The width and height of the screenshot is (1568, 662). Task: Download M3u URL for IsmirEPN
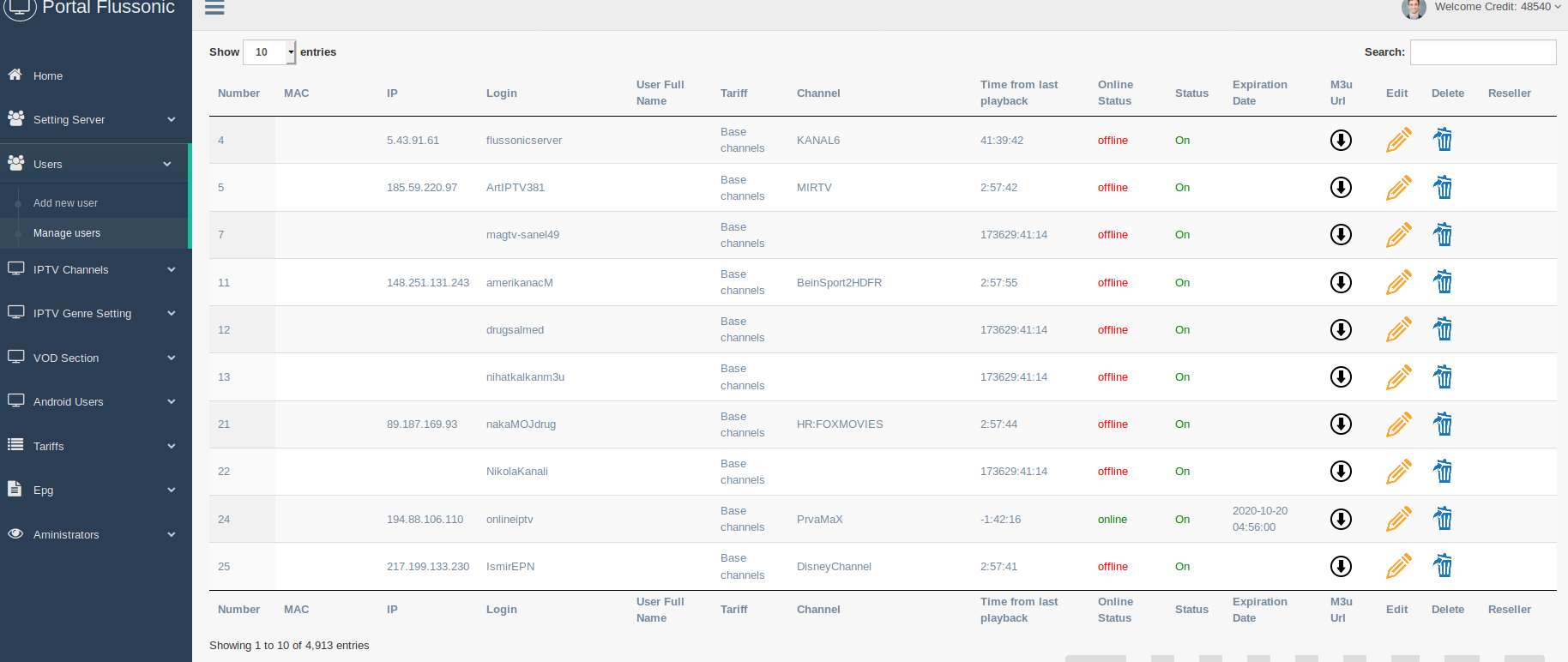pos(1341,566)
